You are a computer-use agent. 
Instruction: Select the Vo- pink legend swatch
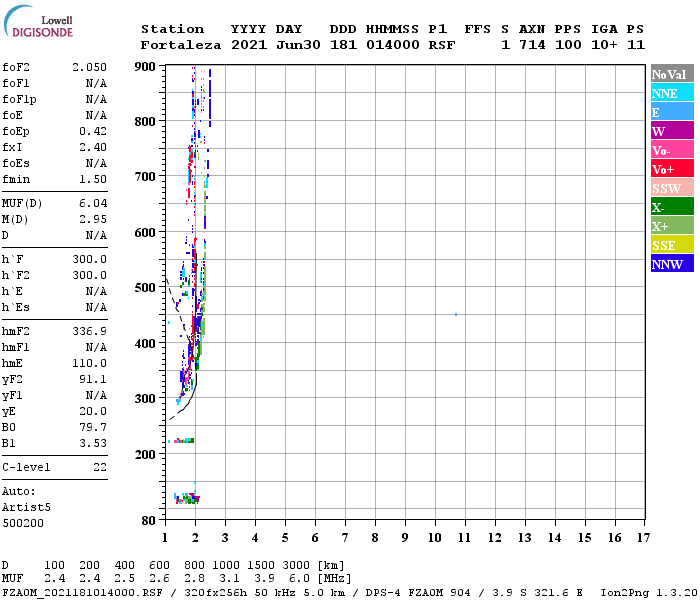672,150
